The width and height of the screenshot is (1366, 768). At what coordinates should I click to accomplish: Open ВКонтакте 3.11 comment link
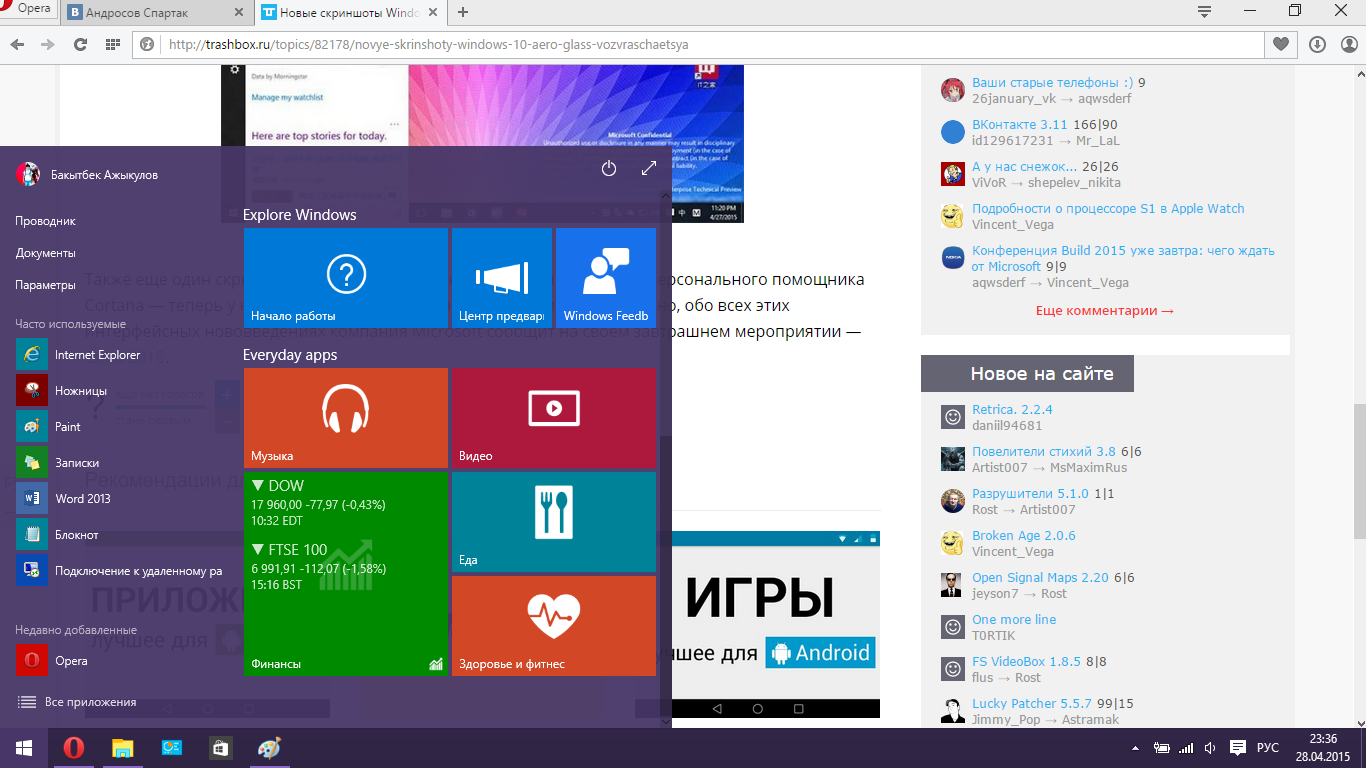click(1020, 125)
